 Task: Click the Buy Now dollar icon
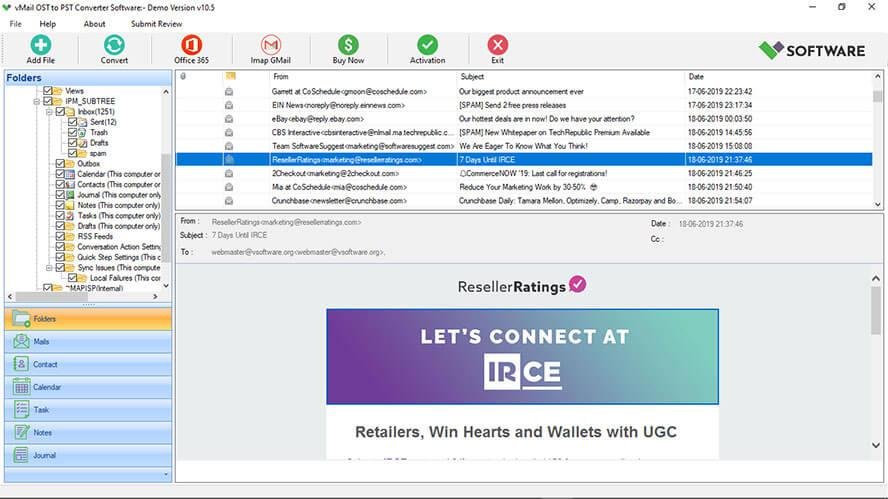[348, 45]
